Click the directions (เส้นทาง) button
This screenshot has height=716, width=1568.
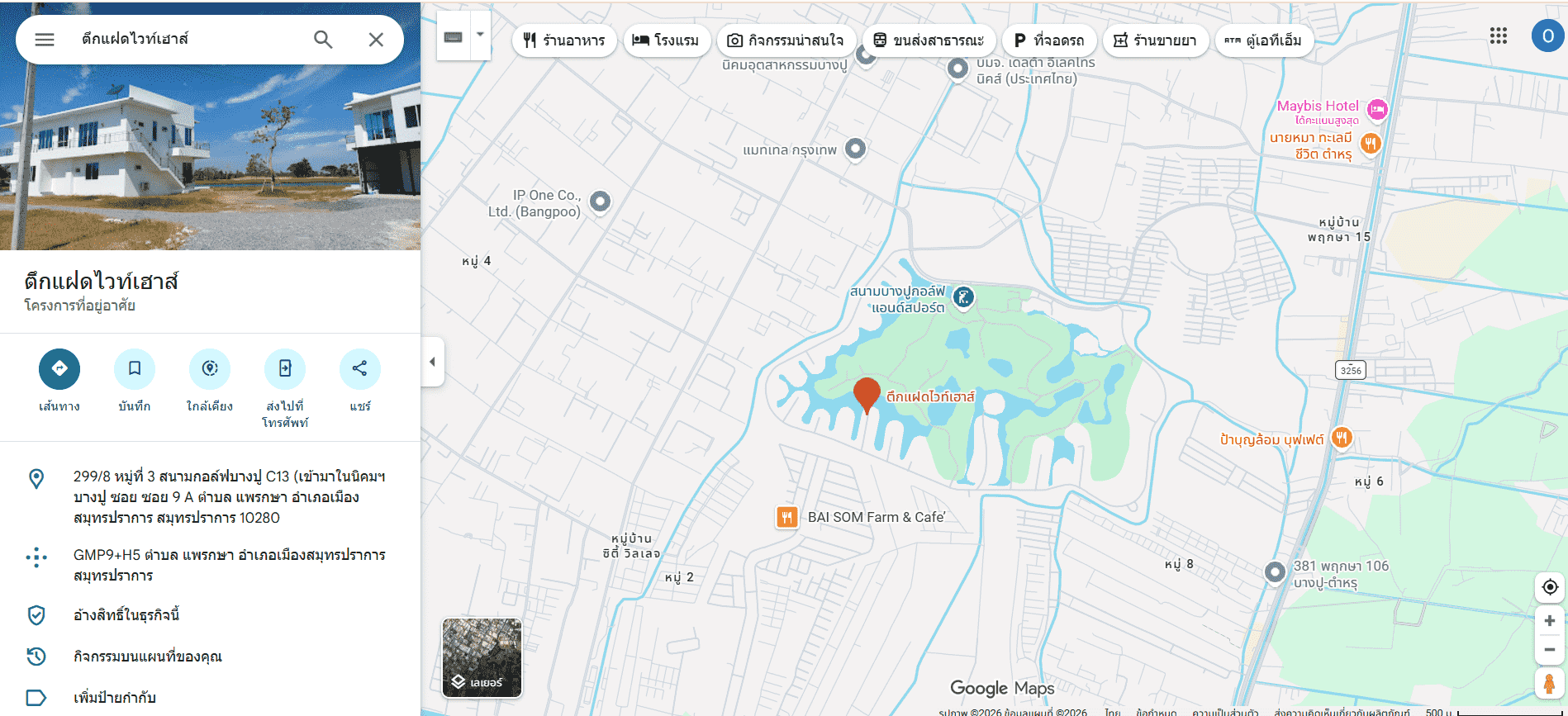click(x=59, y=368)
